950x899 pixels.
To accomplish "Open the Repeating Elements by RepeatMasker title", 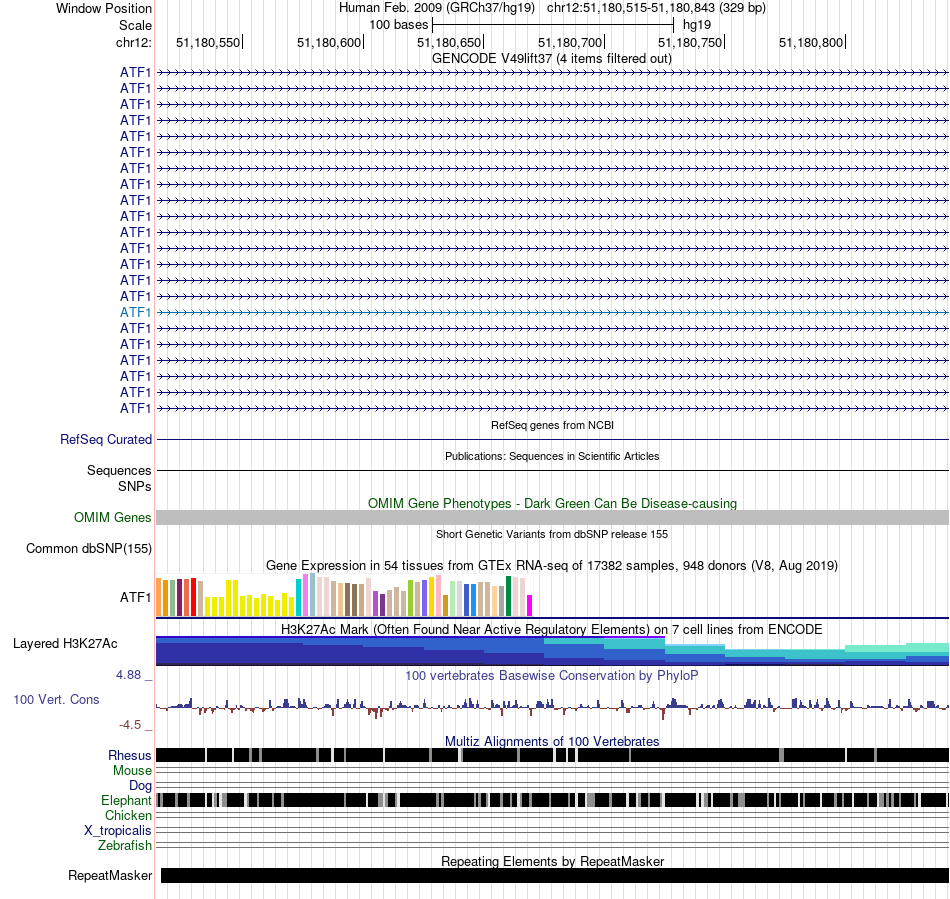I will (553, 861).
